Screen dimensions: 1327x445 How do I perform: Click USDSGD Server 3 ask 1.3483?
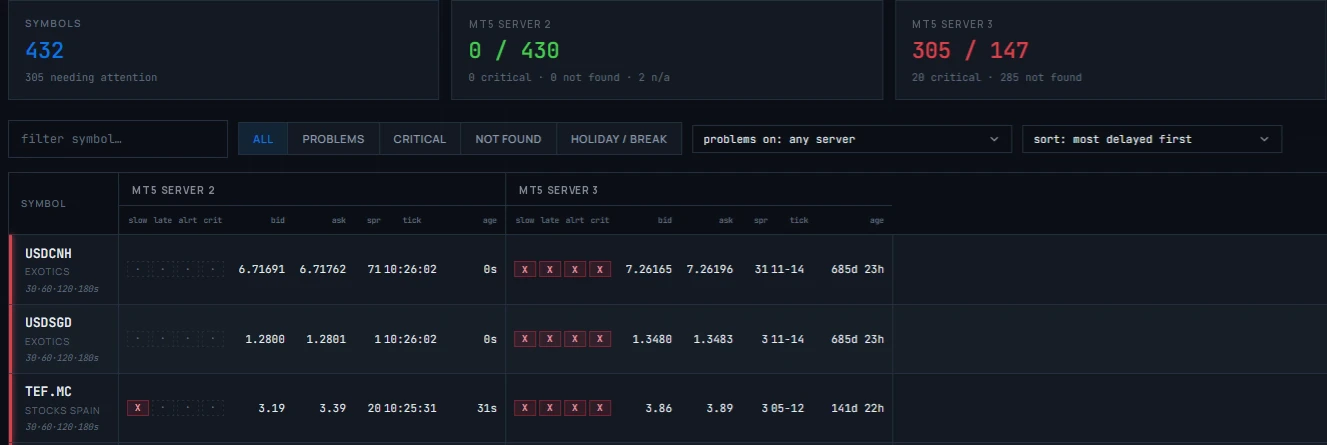tap(713, 339)
